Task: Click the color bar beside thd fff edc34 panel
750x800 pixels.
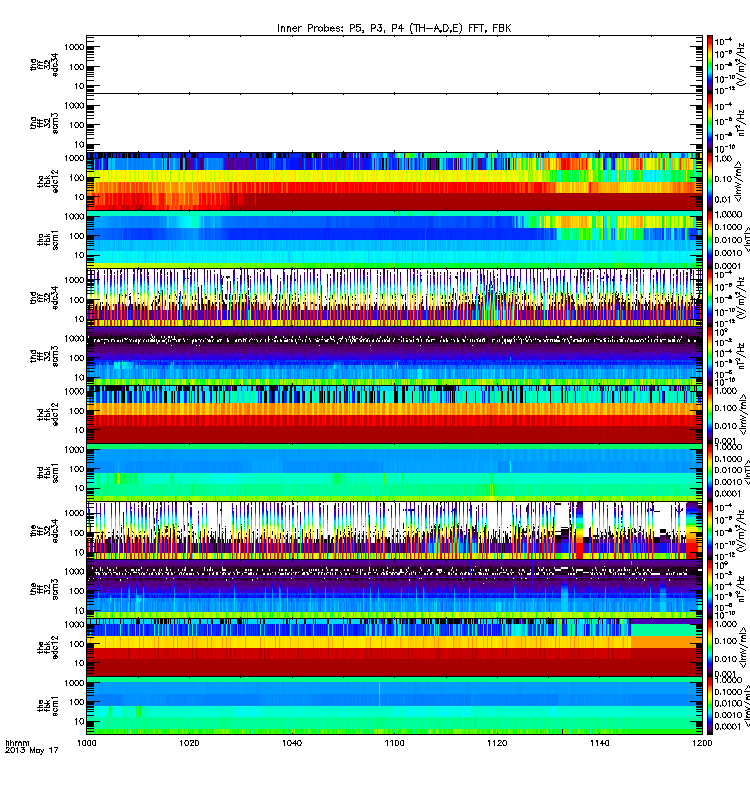Action: [710, 298]
